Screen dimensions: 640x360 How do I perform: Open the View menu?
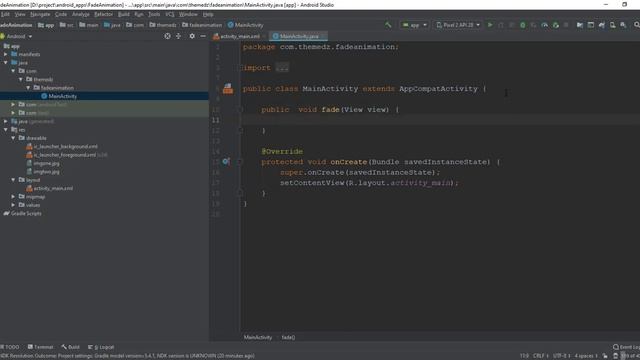[x=20, y=14]
